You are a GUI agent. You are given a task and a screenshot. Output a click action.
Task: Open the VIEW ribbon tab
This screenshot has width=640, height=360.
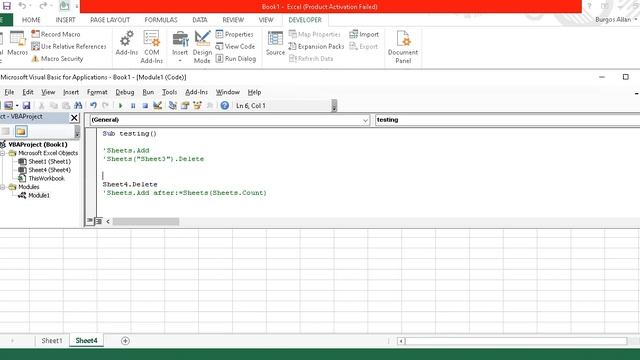point(266,20)
